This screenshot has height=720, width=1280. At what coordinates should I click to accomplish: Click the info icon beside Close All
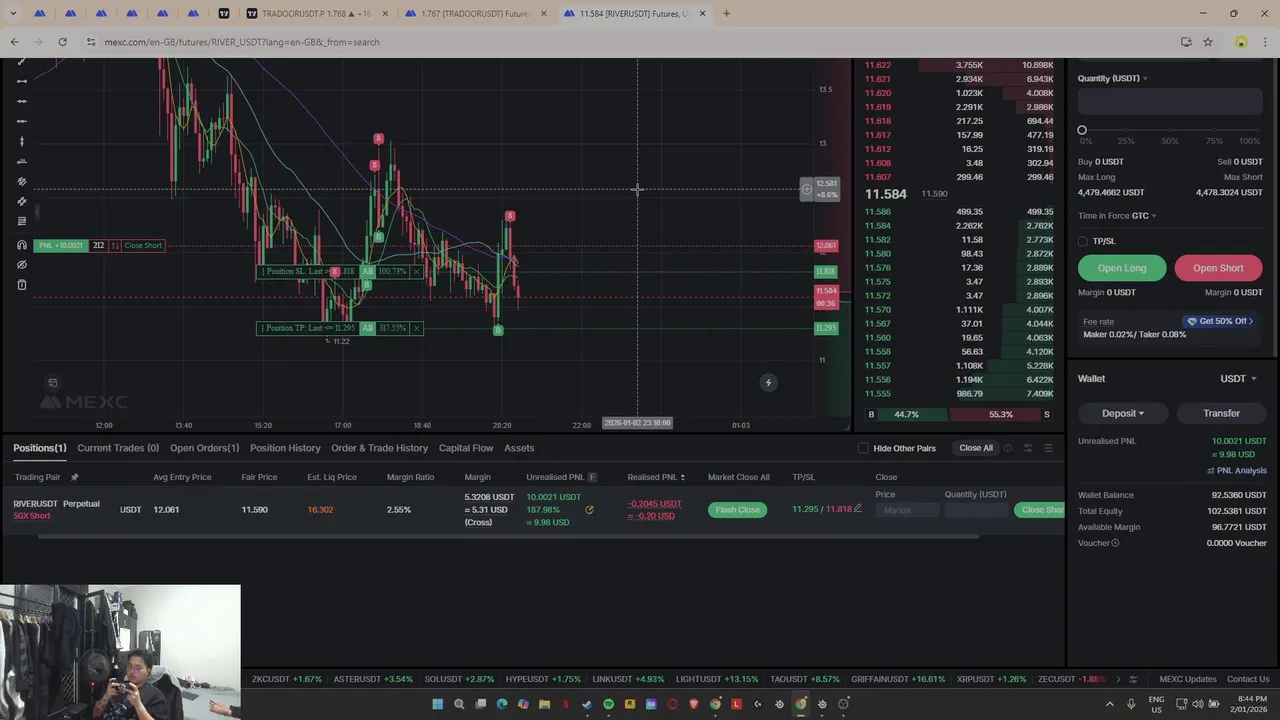[x=1008, y=448]
